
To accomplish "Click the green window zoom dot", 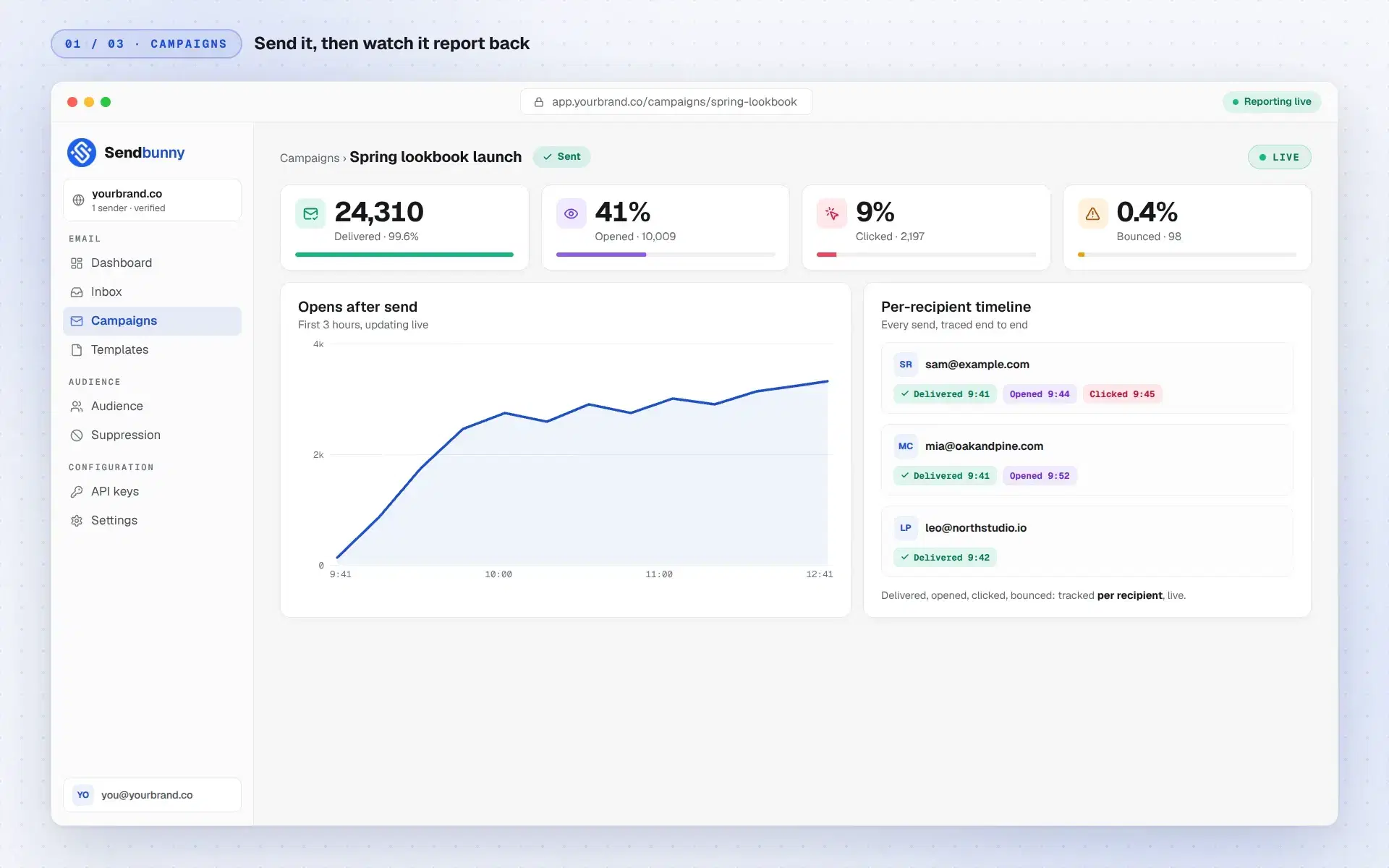I will coord(106,102).
